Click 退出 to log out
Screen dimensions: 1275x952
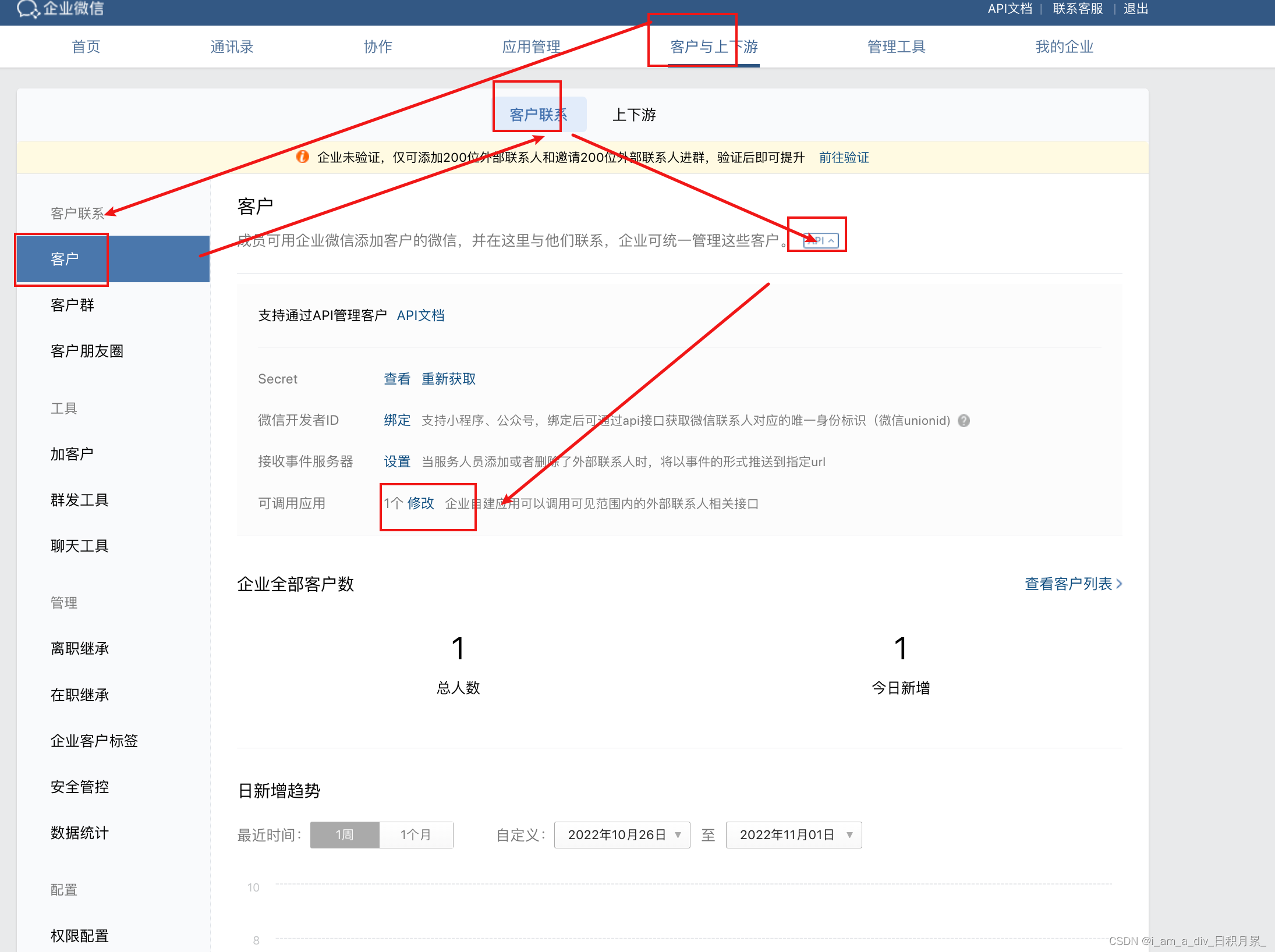[1135, 9]
